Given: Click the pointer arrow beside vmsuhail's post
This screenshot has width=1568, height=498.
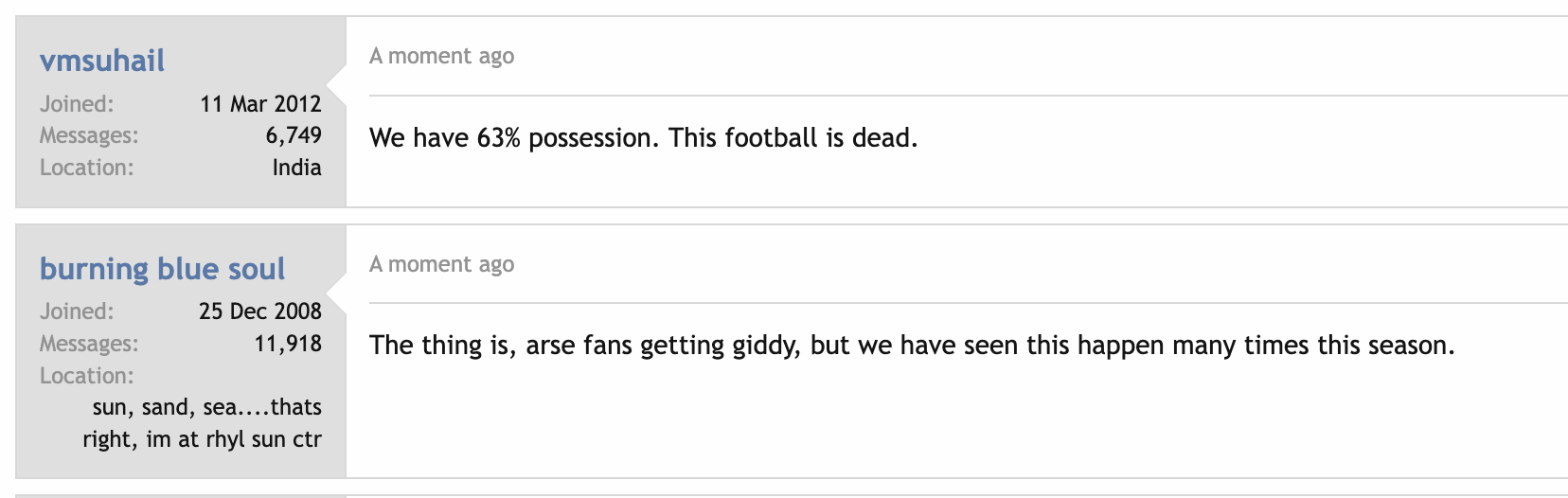Looking at the screenshot, I should pyautogui.click(x=337, y=85).
